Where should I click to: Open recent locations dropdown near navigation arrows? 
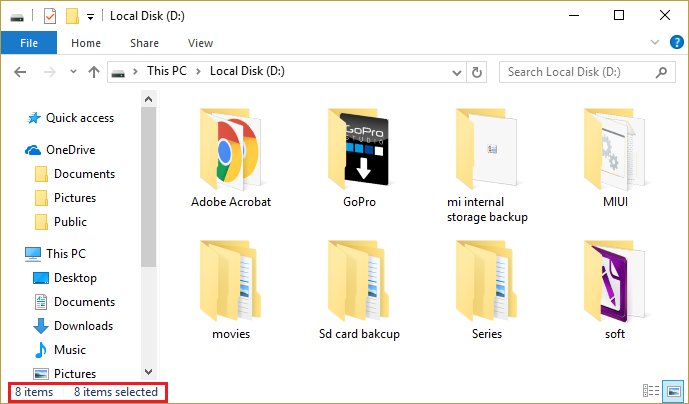74,72
